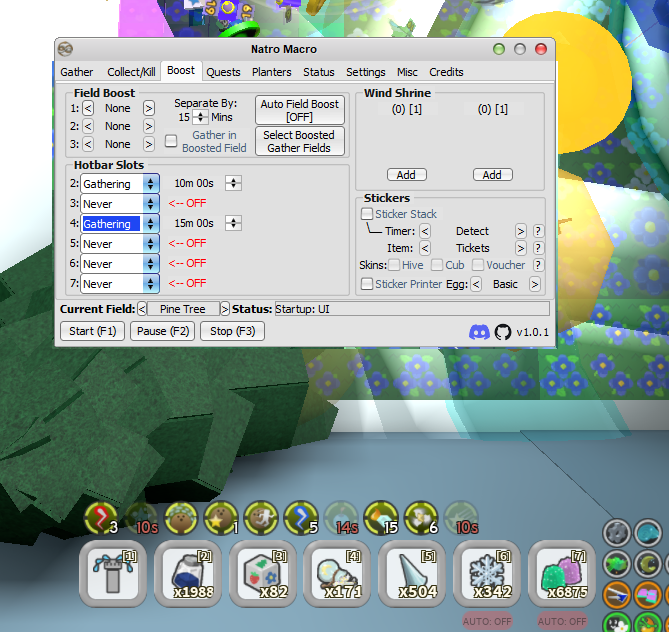Click the left Wind Shrine Add button
Image resolution: width=669 pixels, height=632 pixels.
(407, 175)
